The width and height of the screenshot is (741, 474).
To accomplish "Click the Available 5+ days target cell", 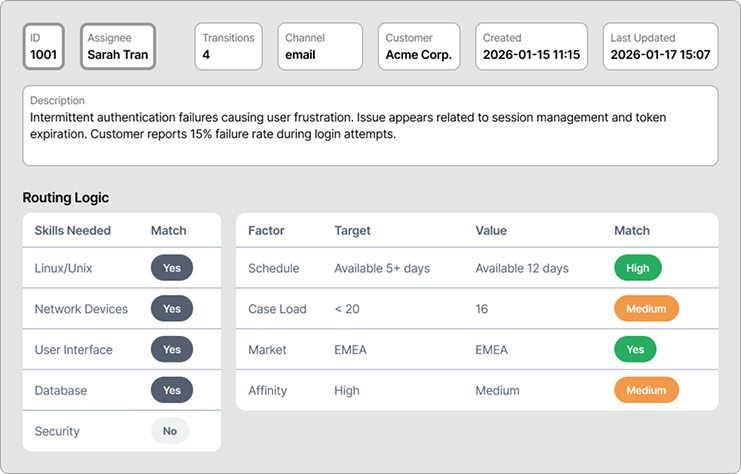I will [382, 268].
